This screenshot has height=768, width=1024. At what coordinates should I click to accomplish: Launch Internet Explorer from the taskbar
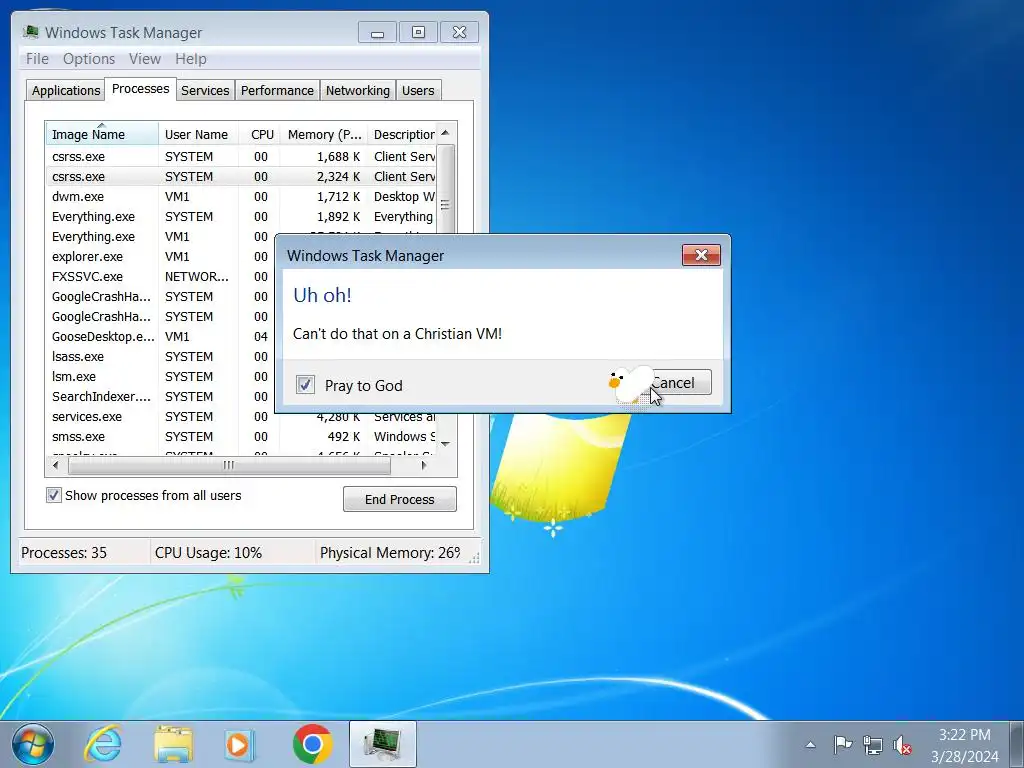[103, 744]
